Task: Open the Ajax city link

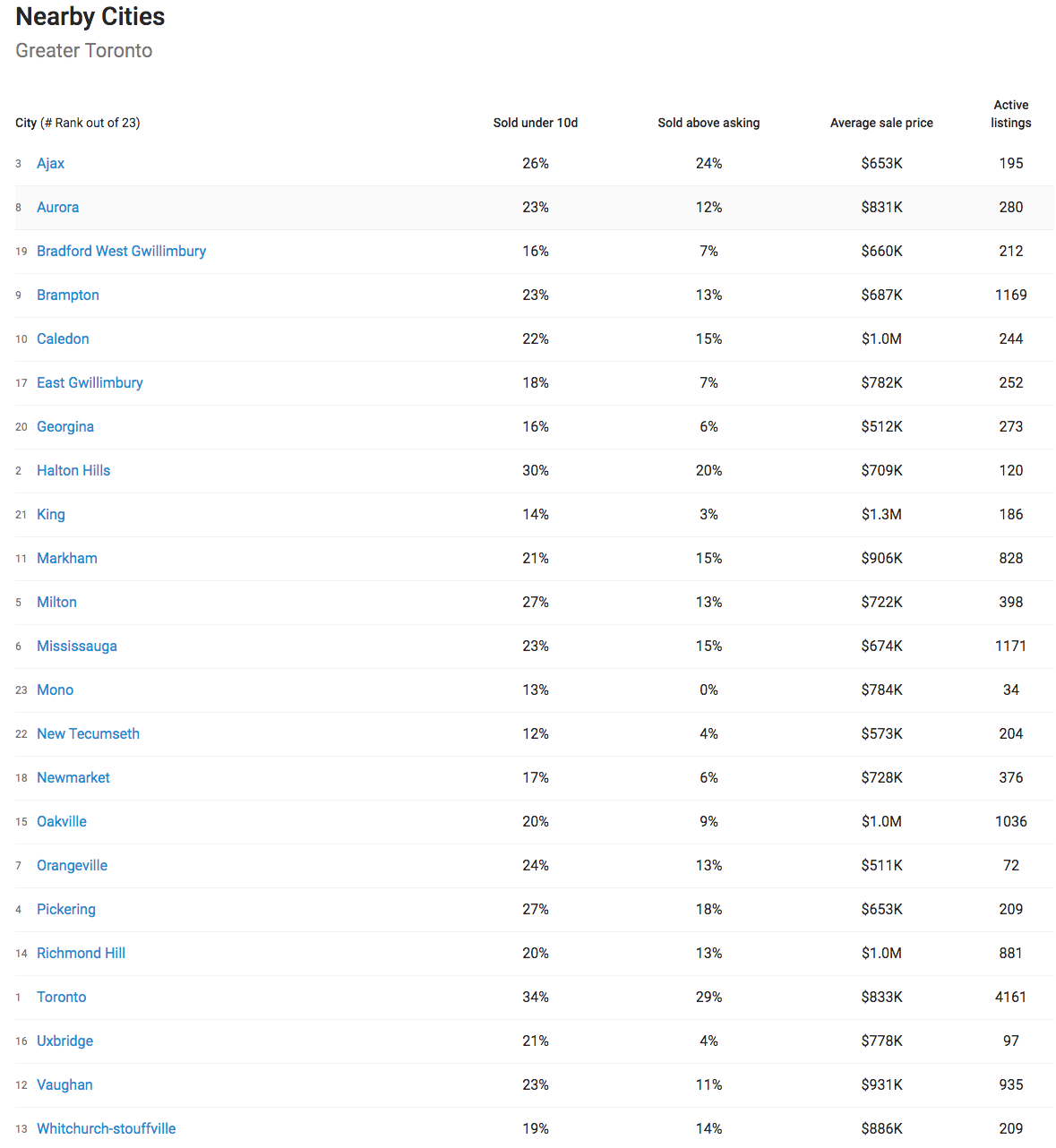Action: 50,163
